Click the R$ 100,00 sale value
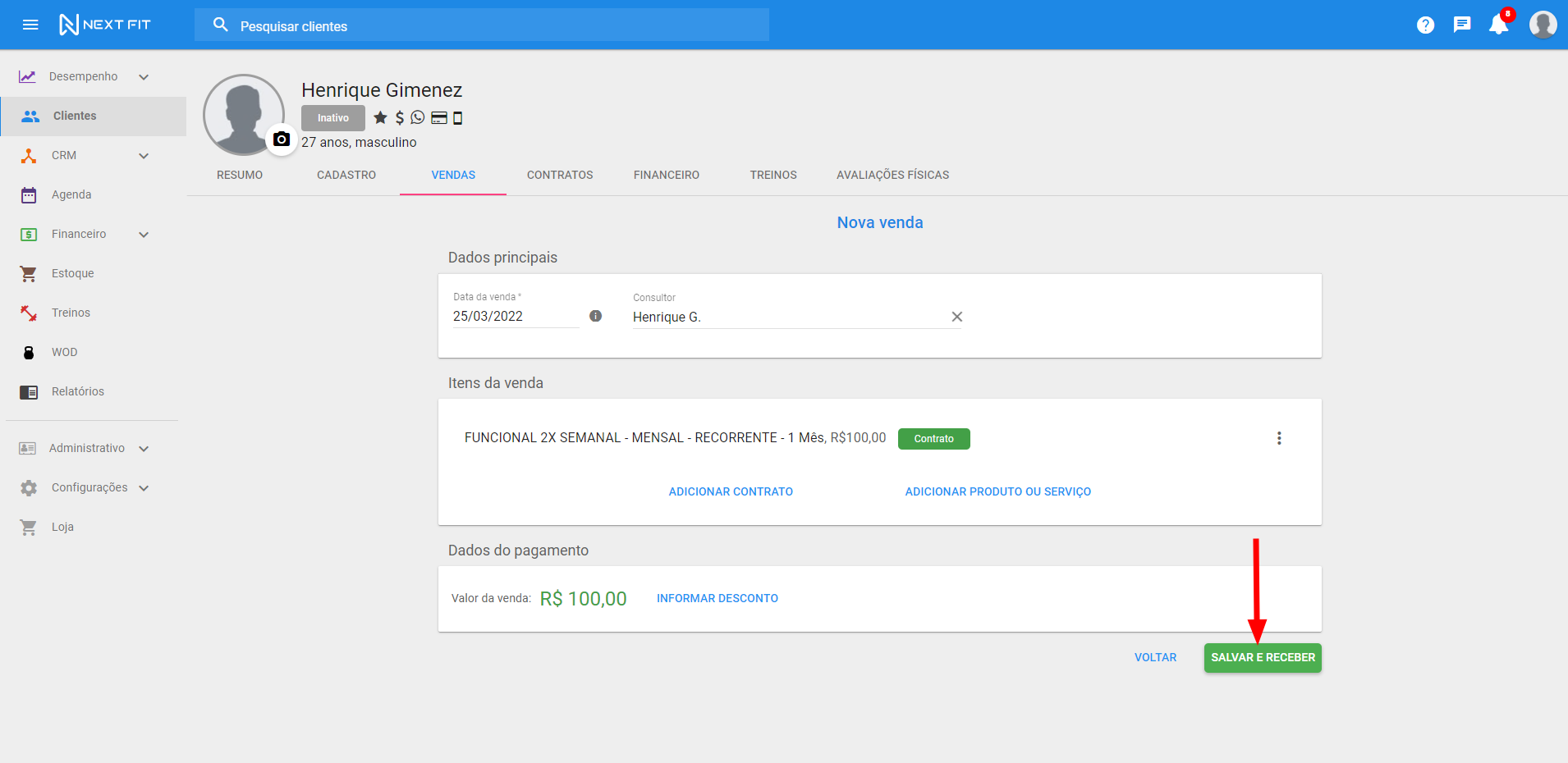Image resolution: width=1568 pixels, height=763 pixels. tap(583, 599)
